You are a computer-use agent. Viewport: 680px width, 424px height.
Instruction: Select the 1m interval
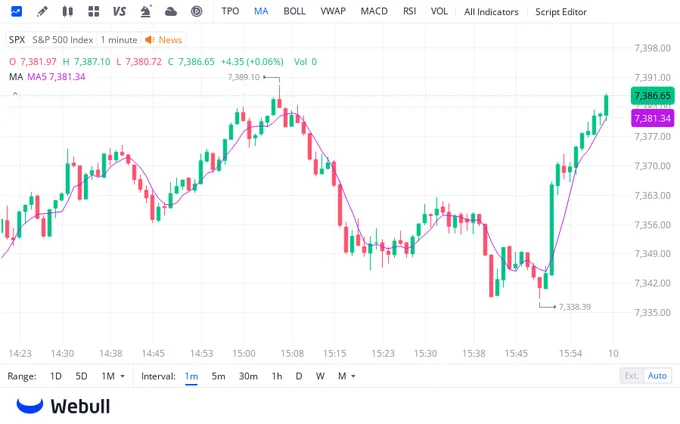(191, 376)
